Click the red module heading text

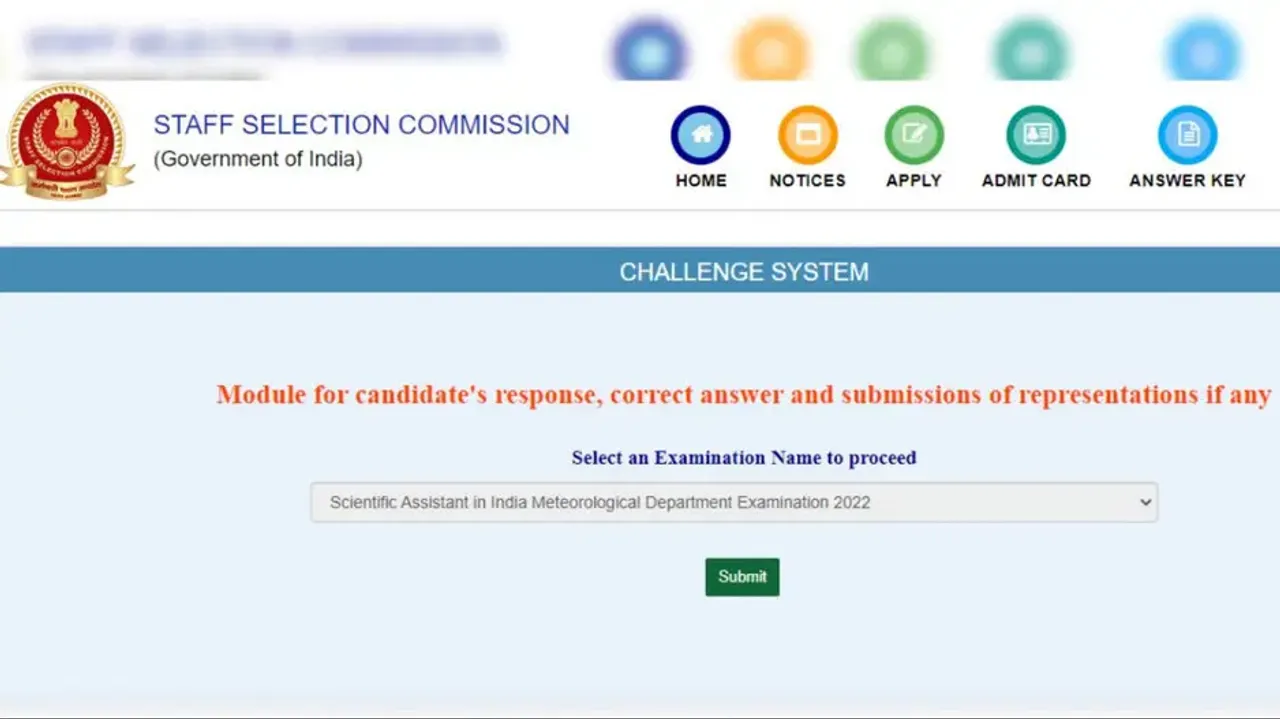pos(743,395)
